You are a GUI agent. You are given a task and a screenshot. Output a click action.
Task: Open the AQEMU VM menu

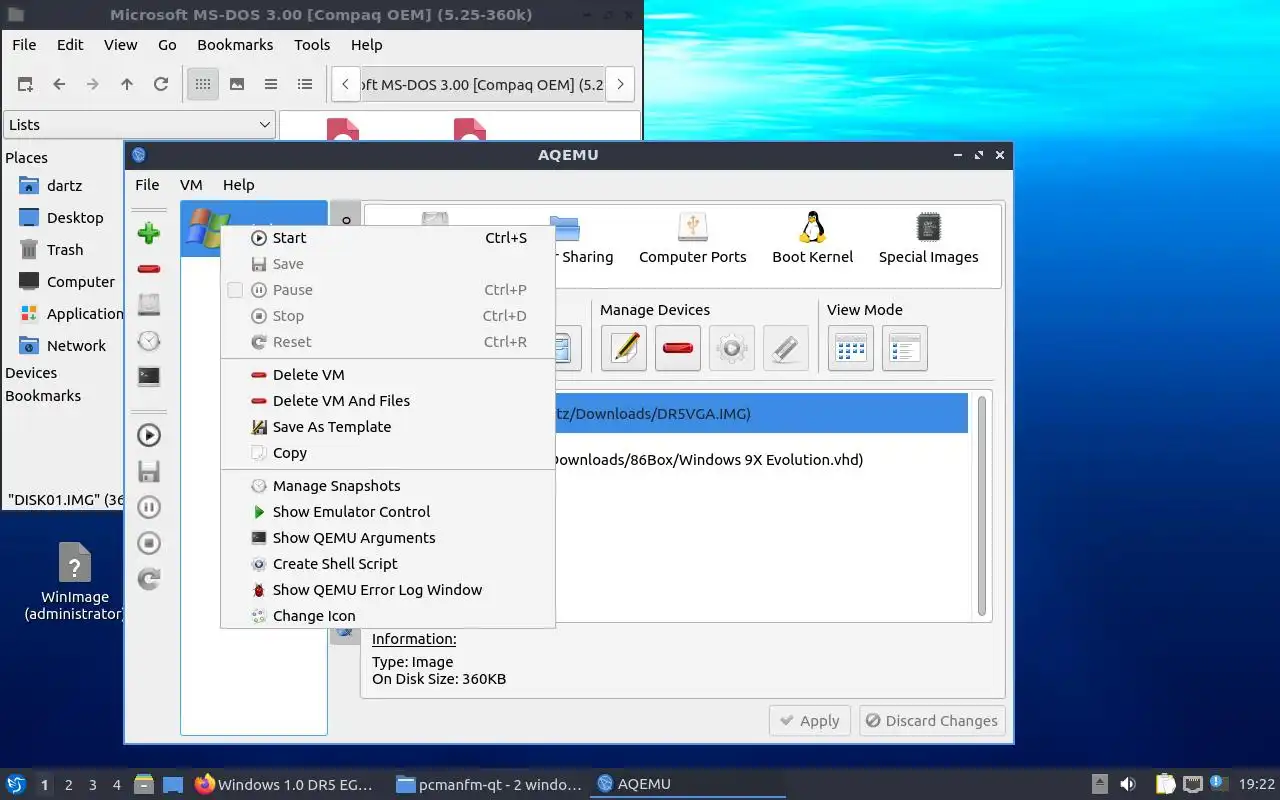[191, 185]
